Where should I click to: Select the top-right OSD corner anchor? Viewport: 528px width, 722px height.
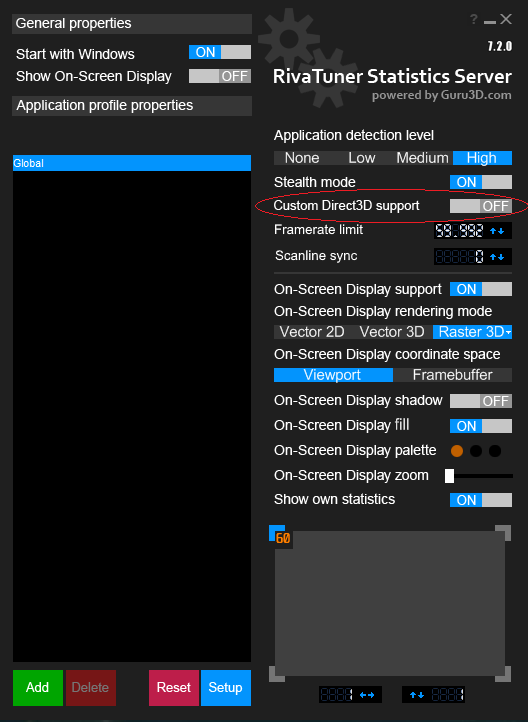click(503, 533)
